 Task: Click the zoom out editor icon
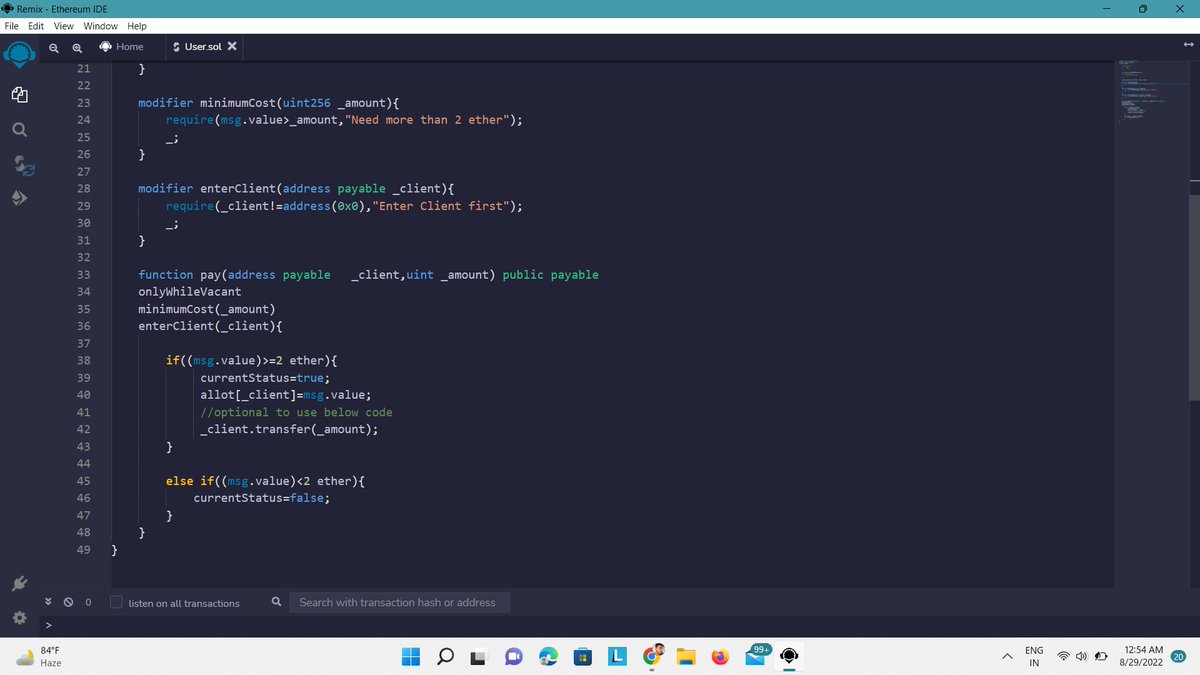pyautogui.click(x=54, y=47)
